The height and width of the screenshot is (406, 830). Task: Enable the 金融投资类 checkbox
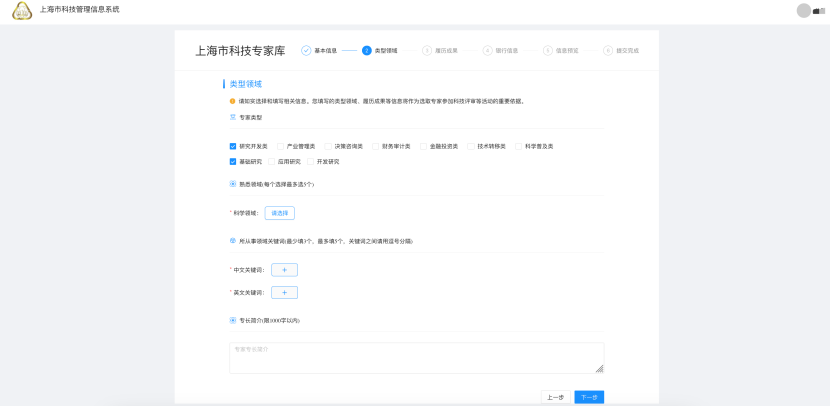(424, 146)
